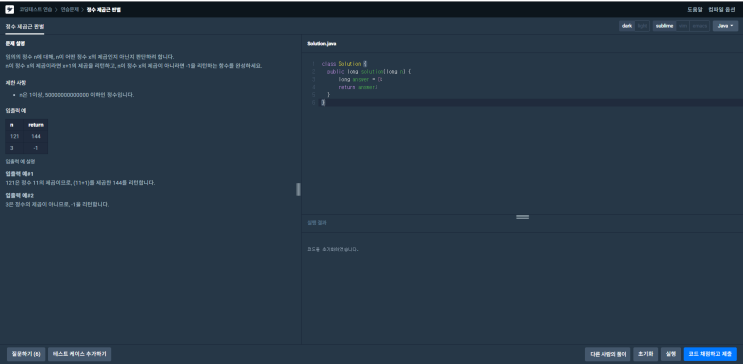This screenshot has width=743, height=364.
Task: Click the 제한 사항 heading
Action: click(16, 82)
